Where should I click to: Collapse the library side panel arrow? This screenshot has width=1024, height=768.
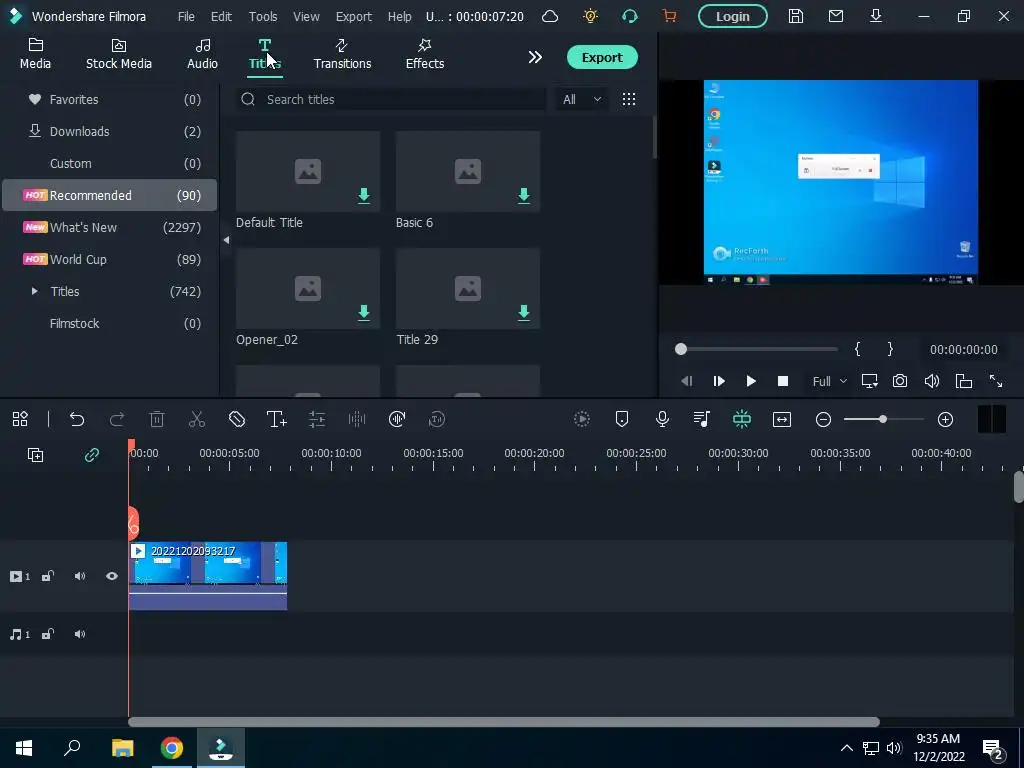226,240
